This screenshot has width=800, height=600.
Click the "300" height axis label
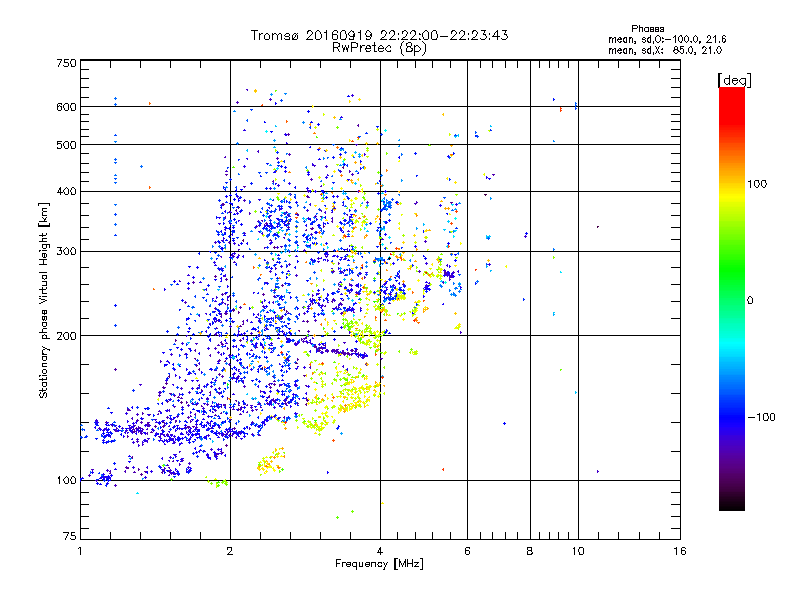coord(66,251)
